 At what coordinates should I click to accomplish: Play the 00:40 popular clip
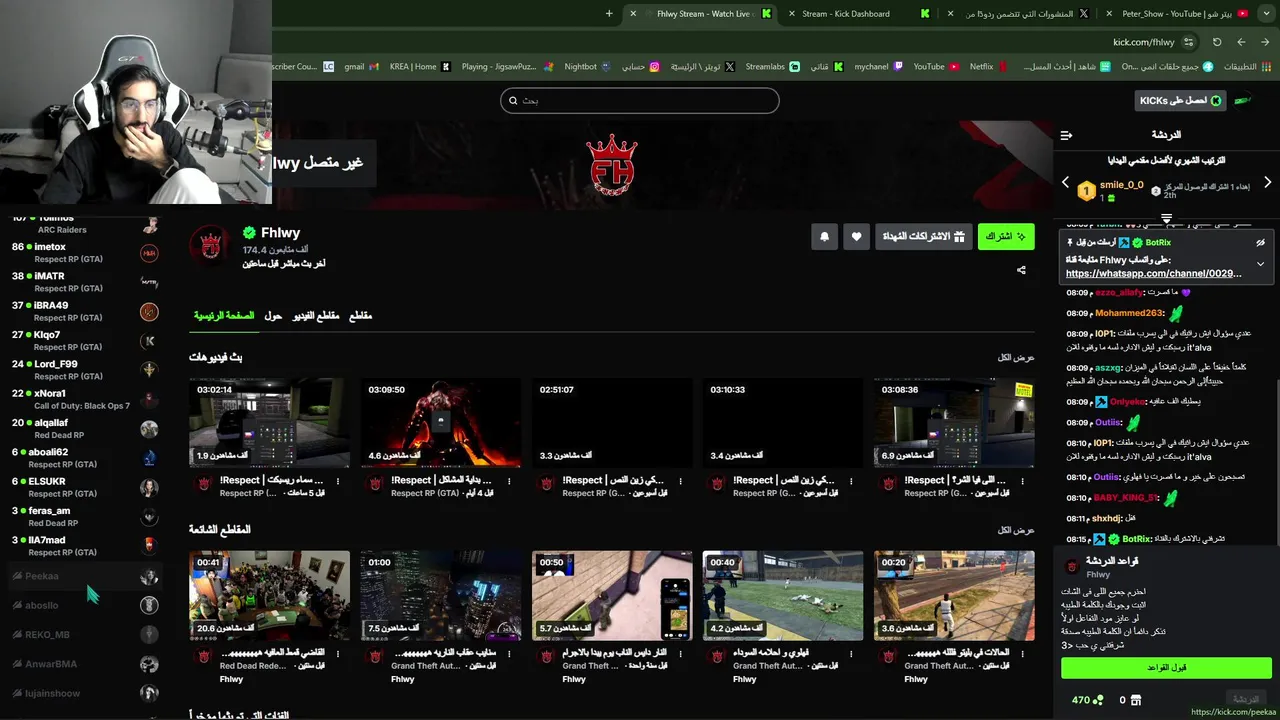pos(783,595)
